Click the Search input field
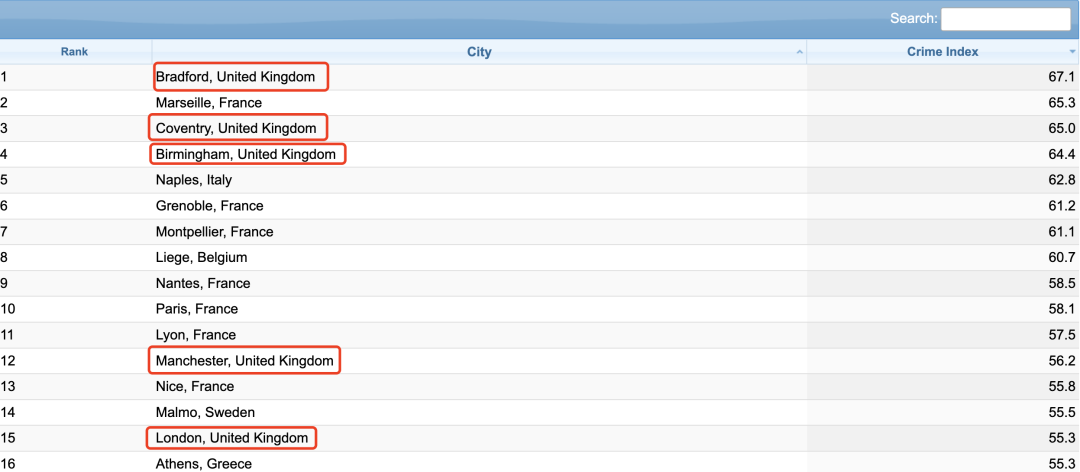 point(1006,19)
